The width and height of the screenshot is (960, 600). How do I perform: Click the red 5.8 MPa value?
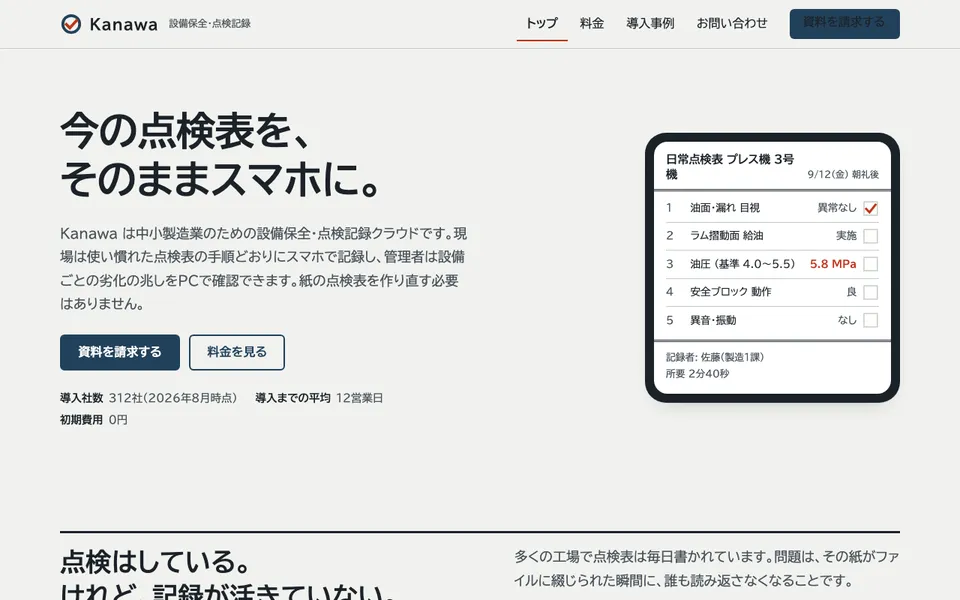coord(833,264)
